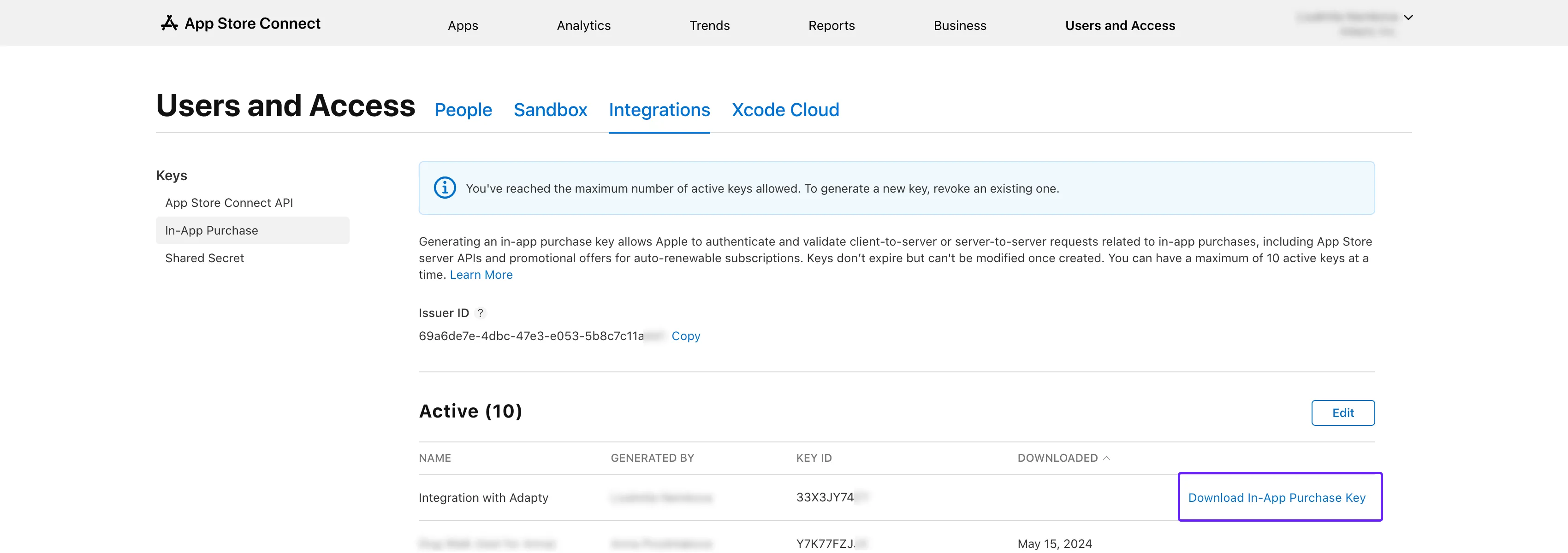Open the Reports section
The image size is (1568, 553).
point(831,25)
